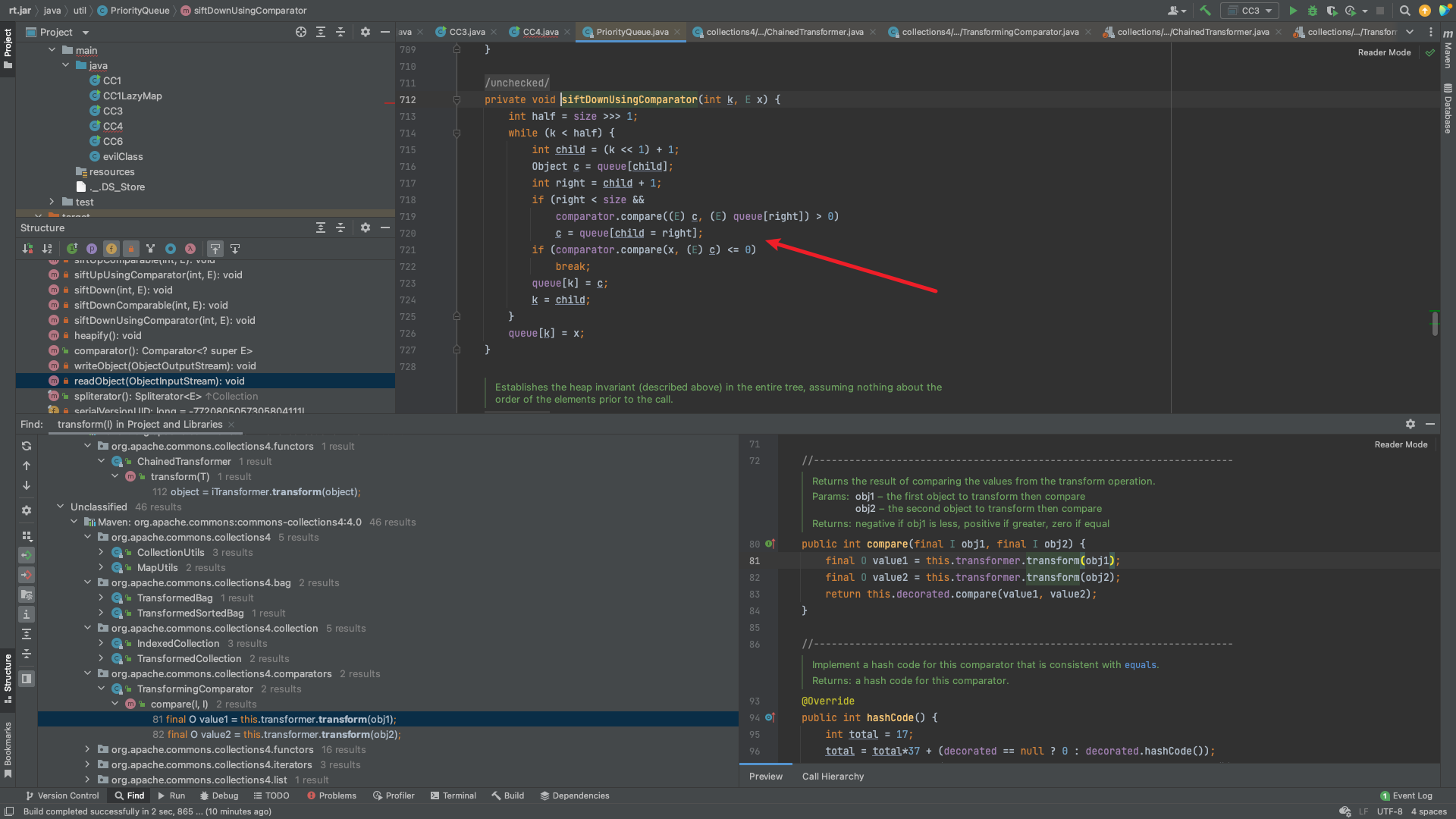Collapse the Unclassified results group

click(60, 507)
